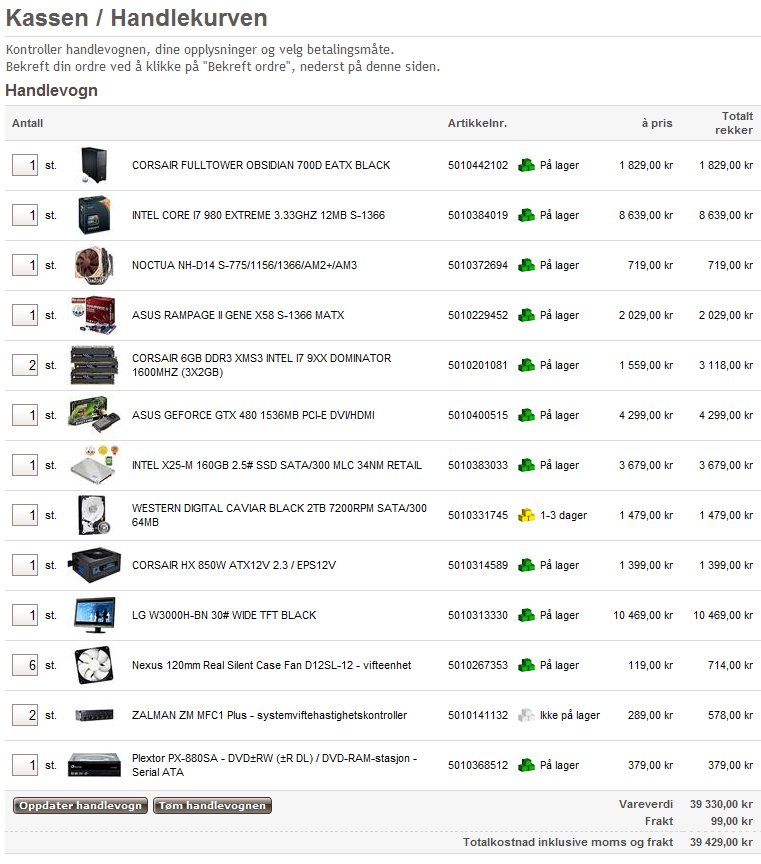The height and width of the screenshot is (864, 761).
Task: Click green stock icon for LG W3000H-BN
Action: point(526,615)
